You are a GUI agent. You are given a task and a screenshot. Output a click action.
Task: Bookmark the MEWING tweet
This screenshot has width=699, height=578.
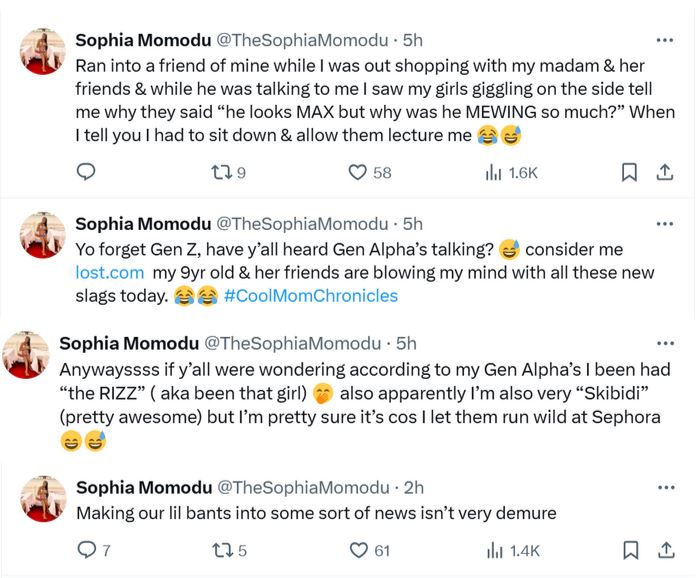629,172
